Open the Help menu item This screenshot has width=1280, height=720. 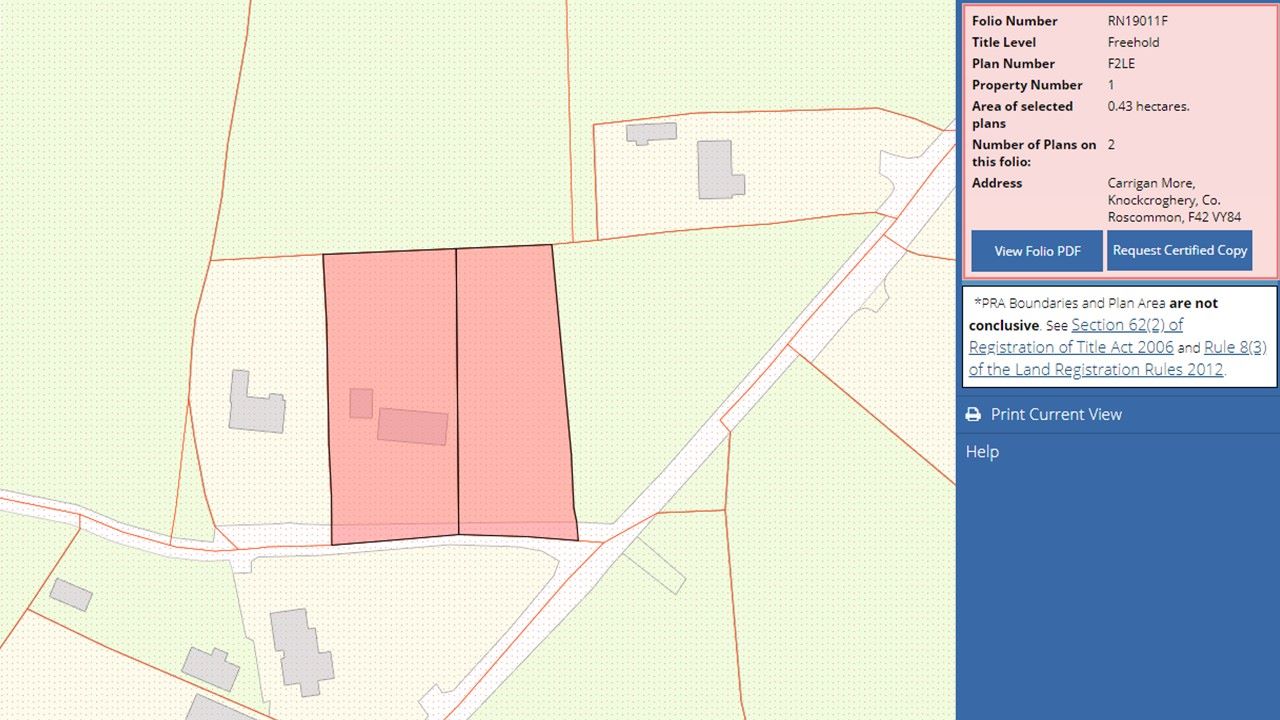(x=982, y=452)
